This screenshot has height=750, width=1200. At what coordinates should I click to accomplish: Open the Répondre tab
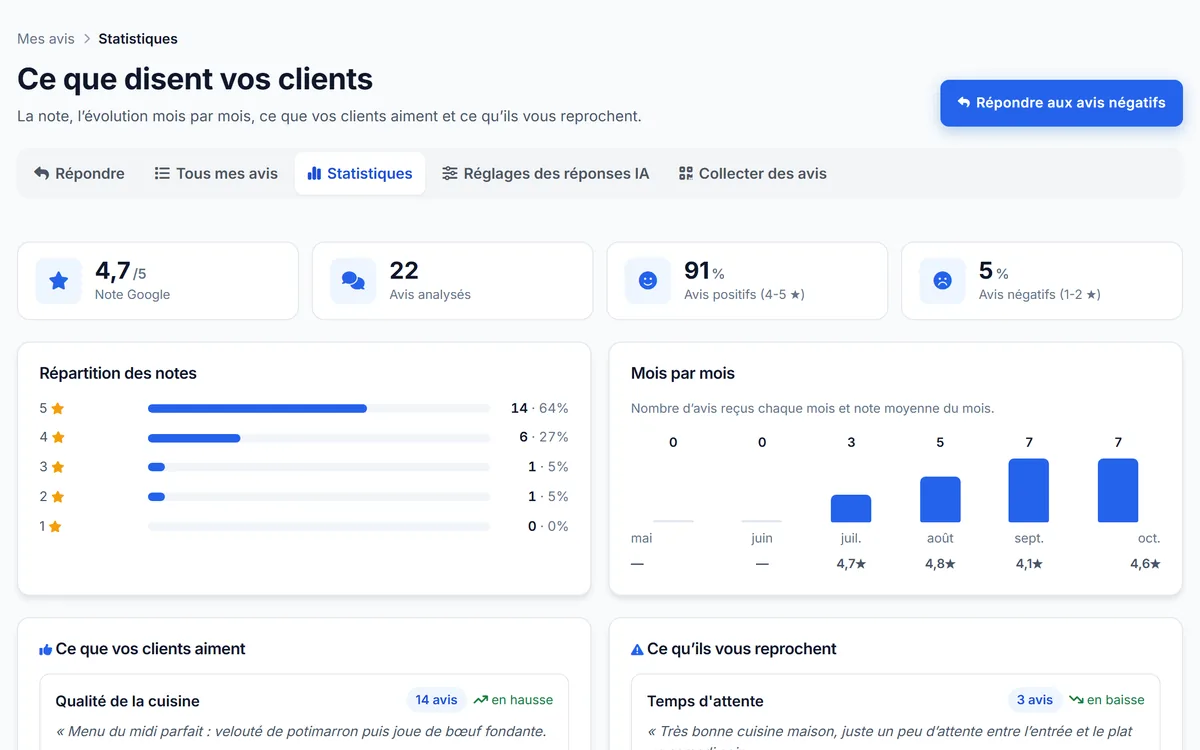tap(79, 173)
